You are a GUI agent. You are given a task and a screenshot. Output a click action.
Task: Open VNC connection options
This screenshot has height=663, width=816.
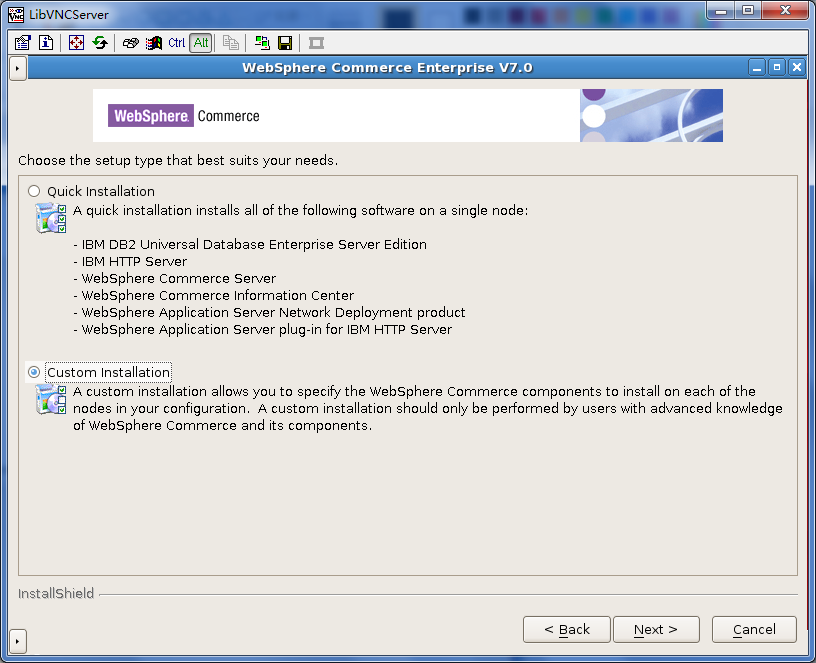[22, 43]
